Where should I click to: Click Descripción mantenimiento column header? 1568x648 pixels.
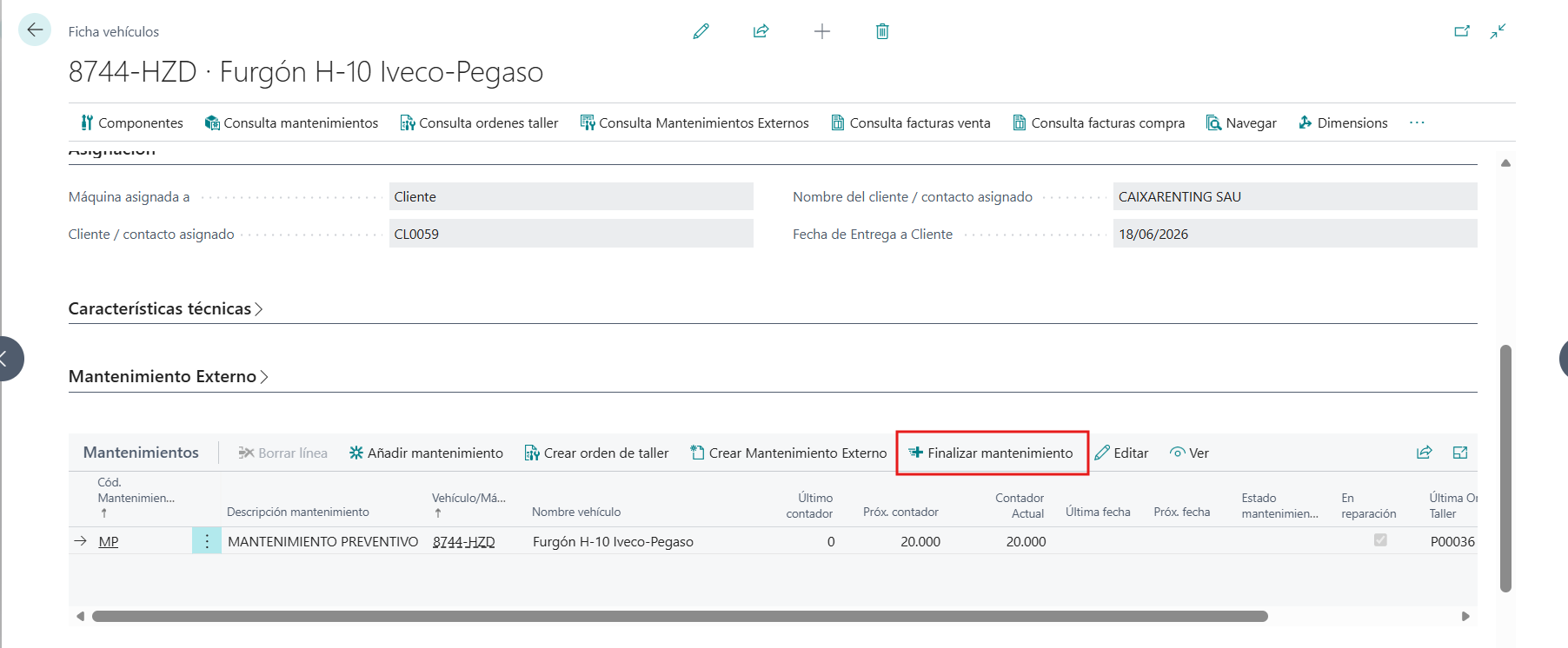click(x=298, y=512)
